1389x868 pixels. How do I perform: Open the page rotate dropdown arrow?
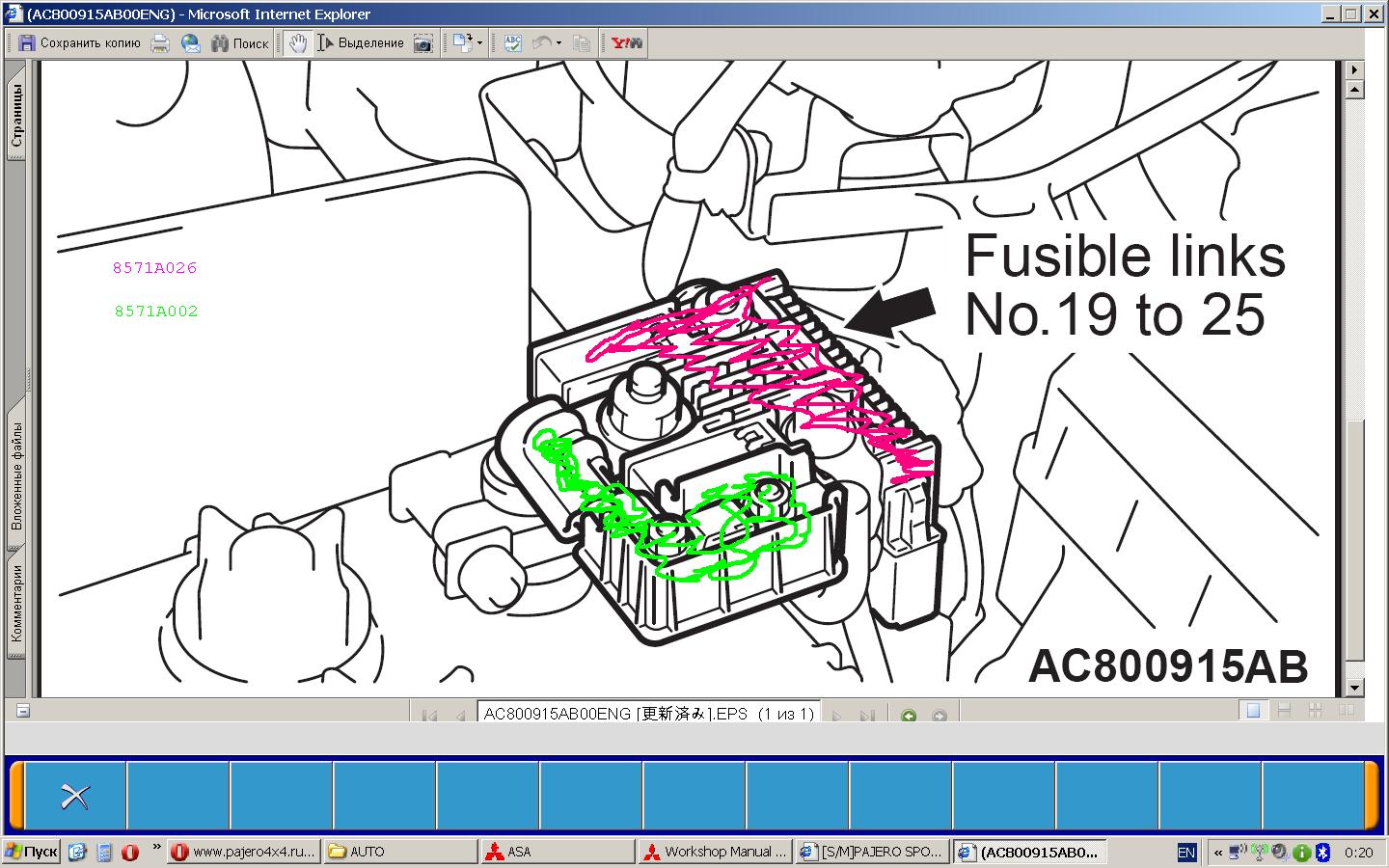[x=480, y=43]
